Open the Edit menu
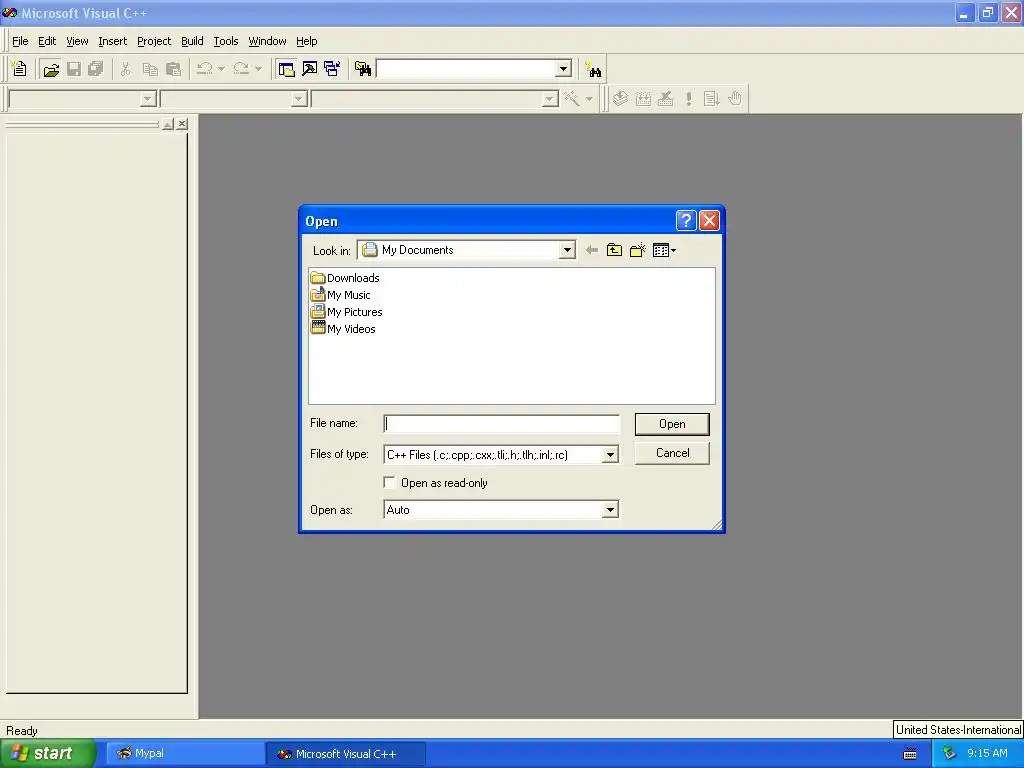The width and height of the screenshot is (1024, 768). click(x=47, y=41)
